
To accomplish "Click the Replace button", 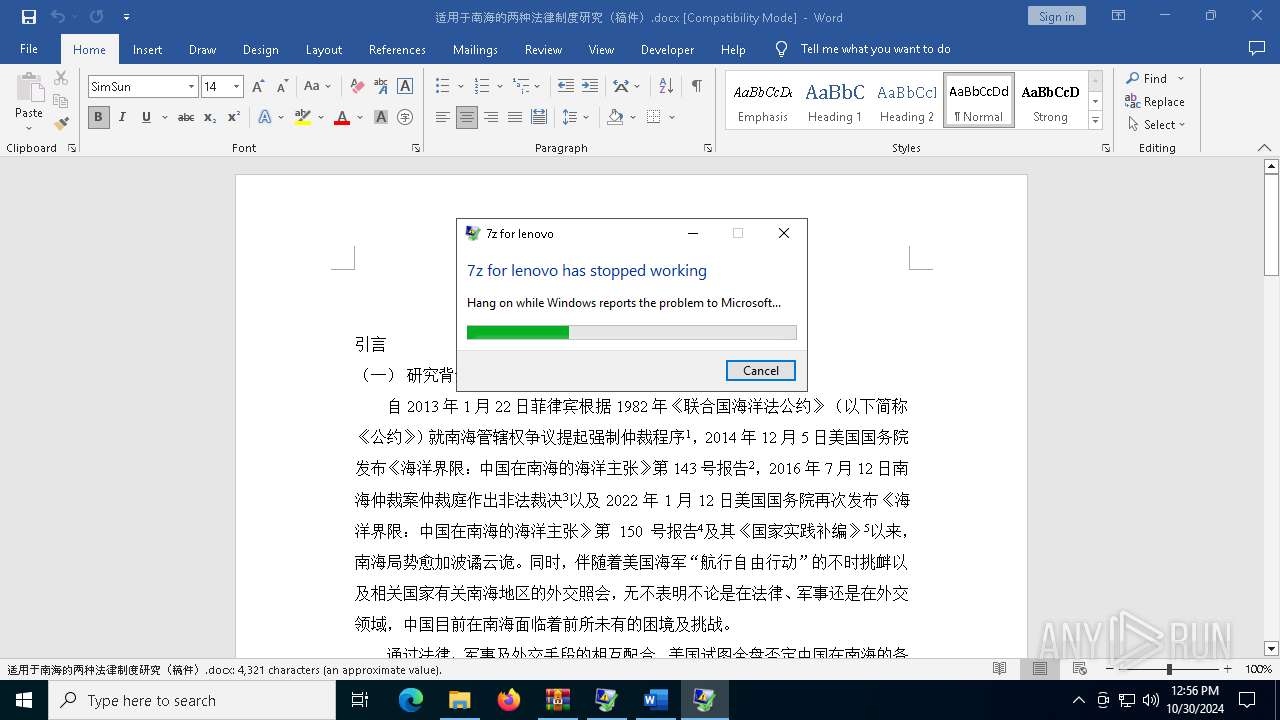I will click(1155, 102).
